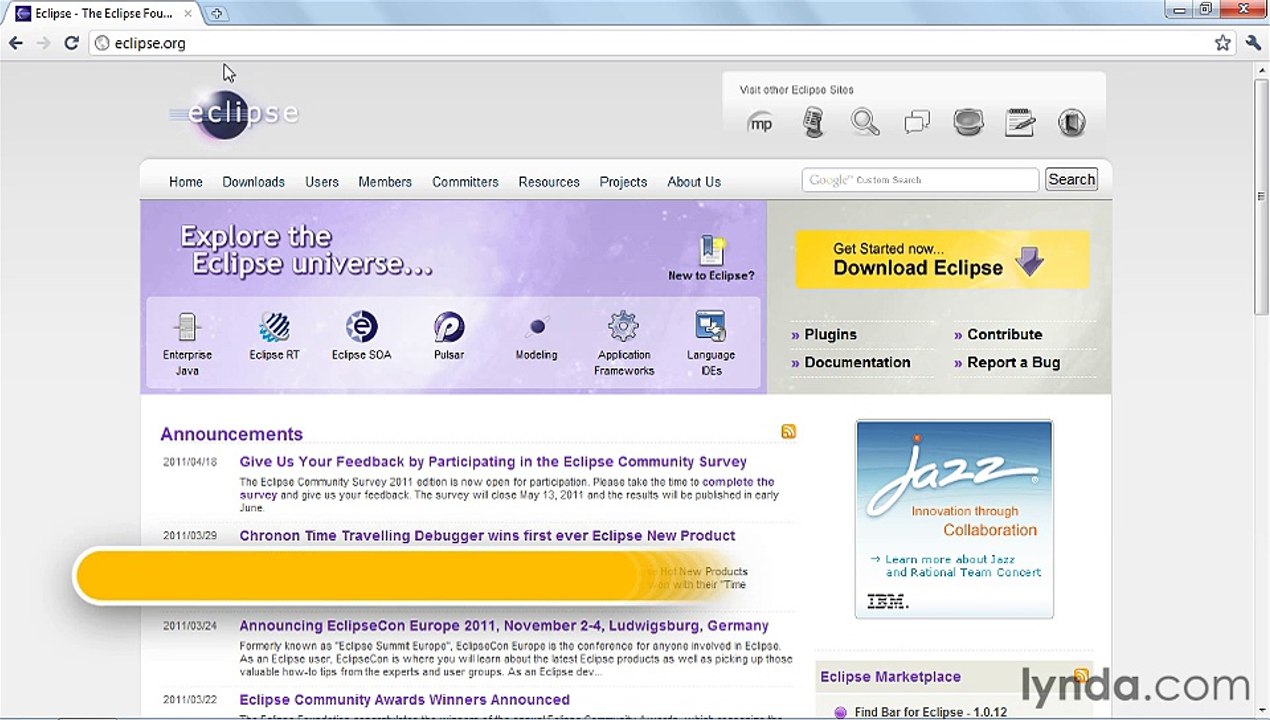Image resolution: width=1270 pixels, height=720 pixels.
Task: Open Chrome's wrench settings menu
Action: point(1253,43)
